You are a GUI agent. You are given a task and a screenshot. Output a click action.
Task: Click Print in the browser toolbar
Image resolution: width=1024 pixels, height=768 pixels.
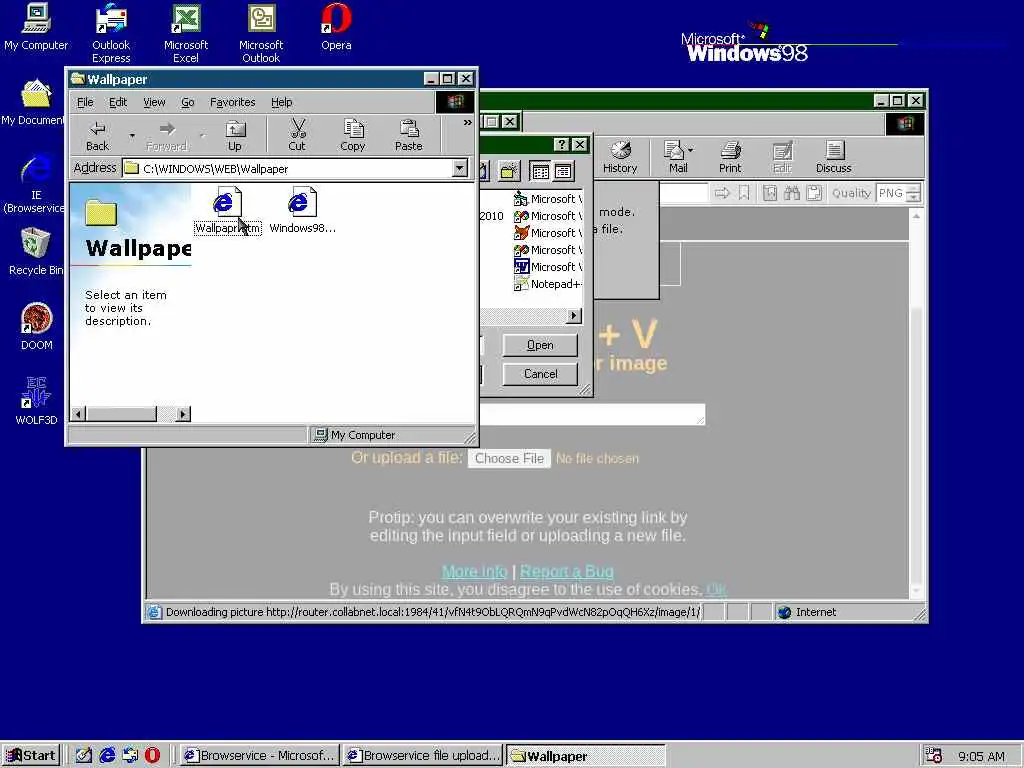pos(730,157)
